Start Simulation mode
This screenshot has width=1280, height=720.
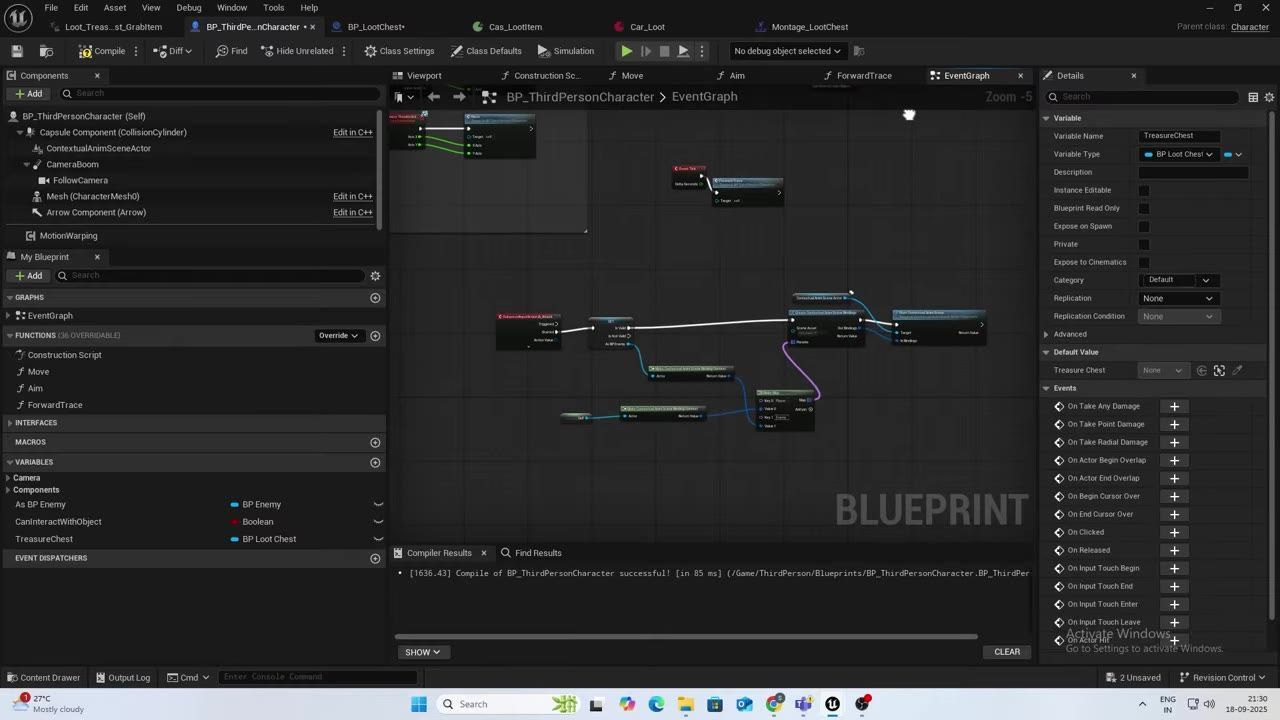click(565, 51)
